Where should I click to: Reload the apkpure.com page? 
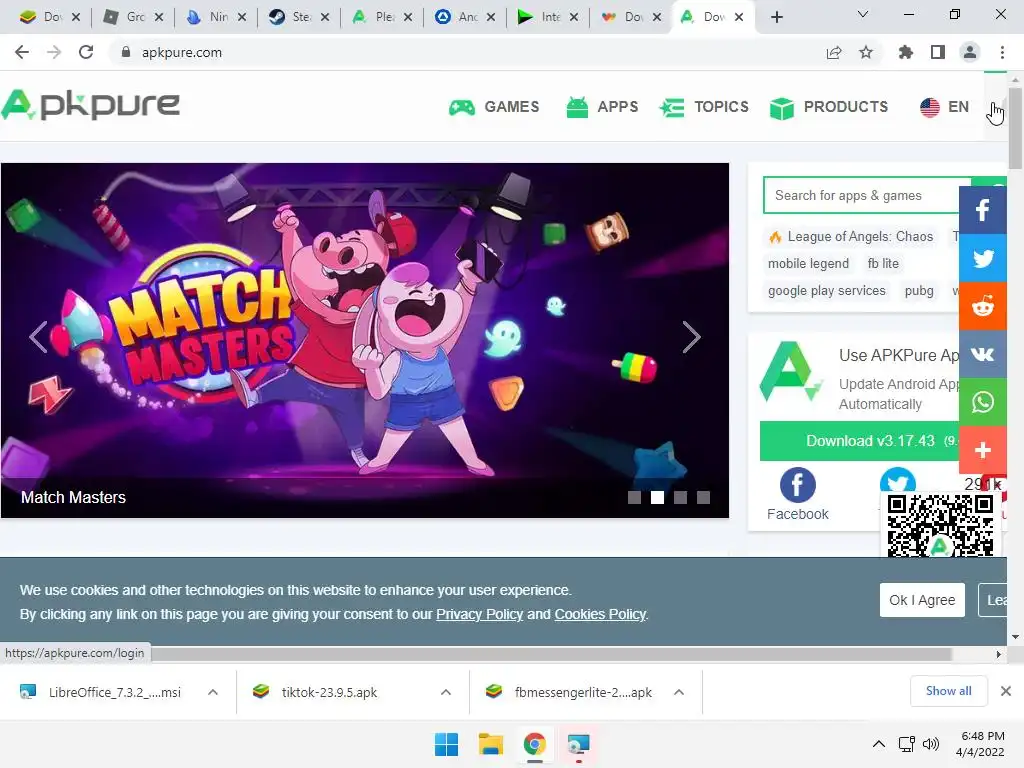[86, 52]
